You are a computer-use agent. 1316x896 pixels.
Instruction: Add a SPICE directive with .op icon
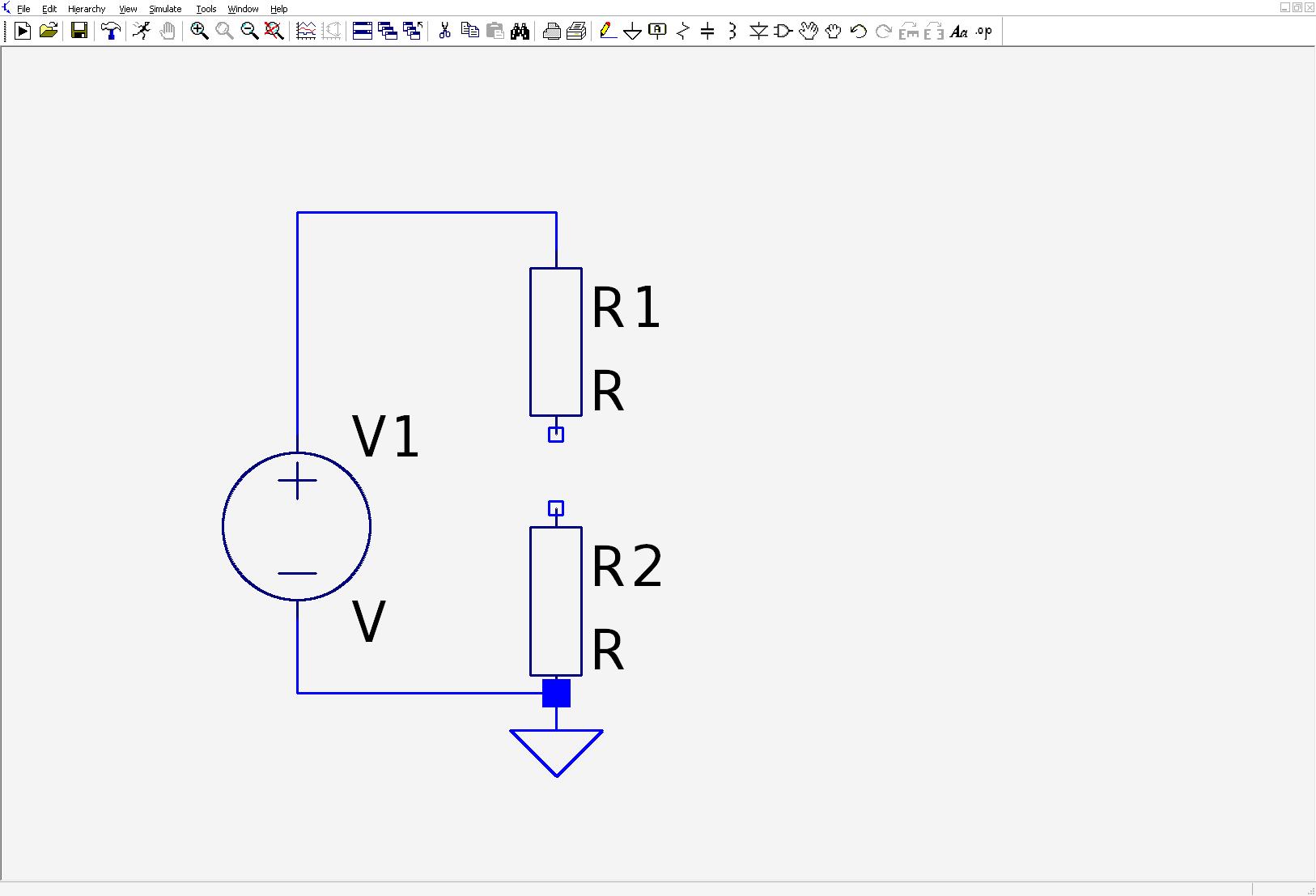[x=984, y=32]
